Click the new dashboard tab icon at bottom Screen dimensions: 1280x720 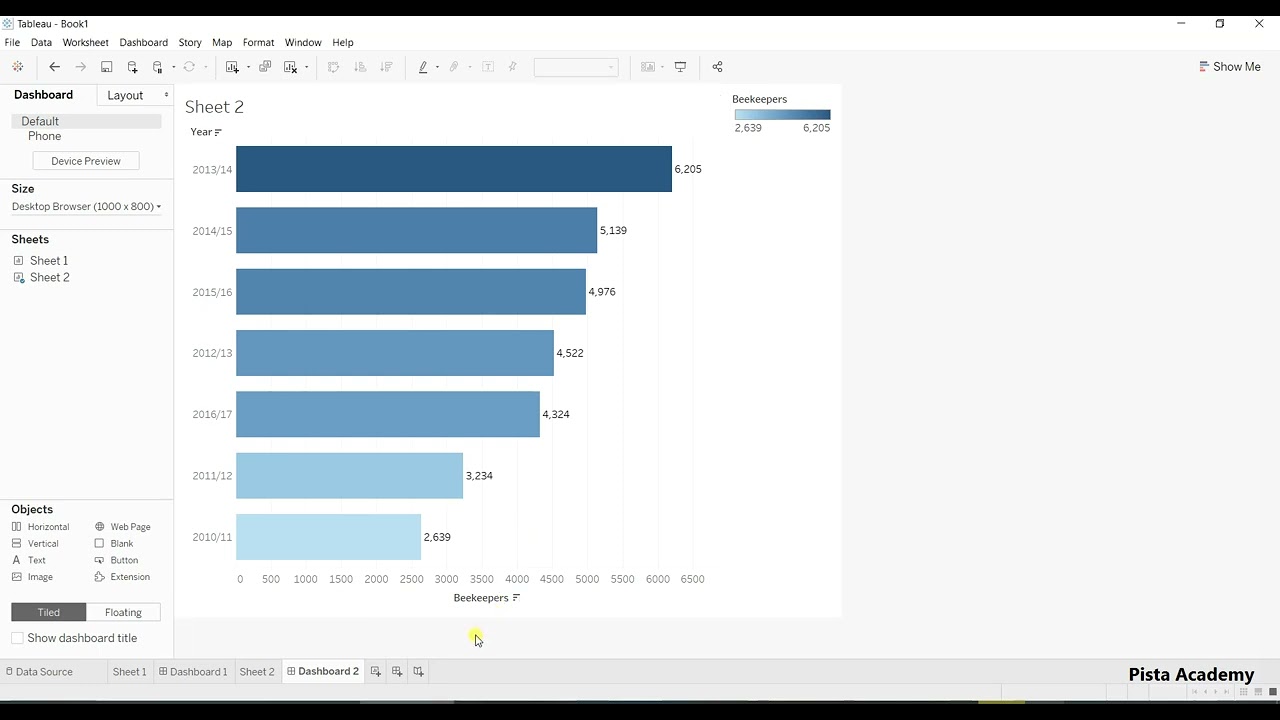[397, 671]
